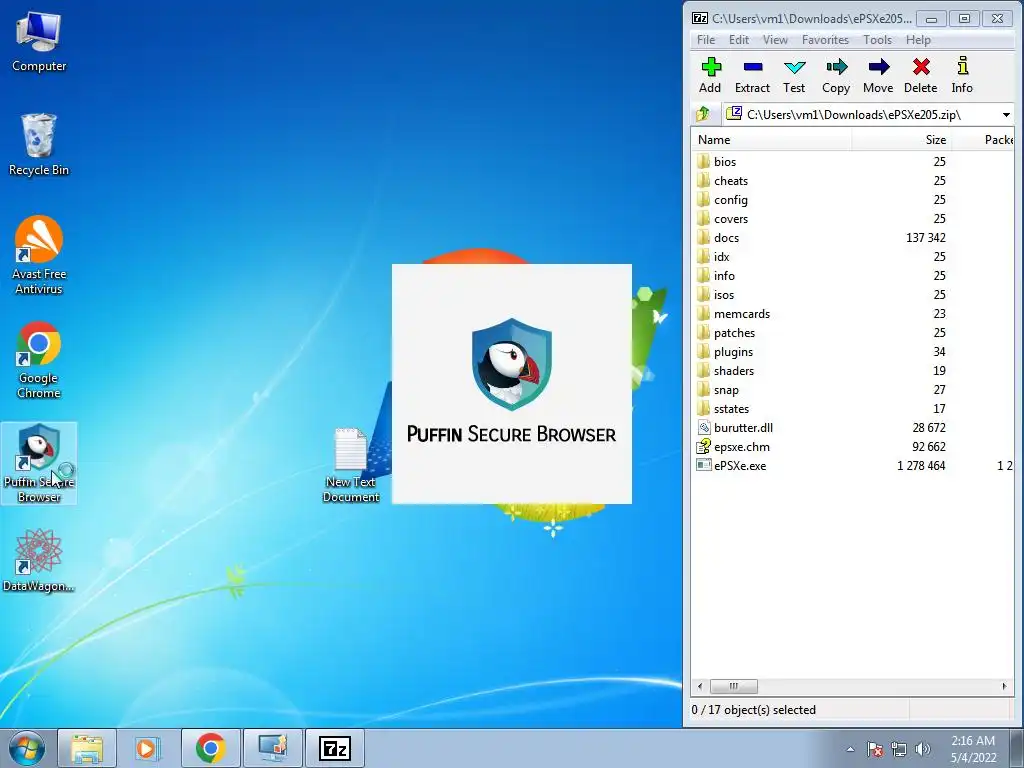Open the Windows Start menu
The height and width of the screenshot is (768, 1024).
point(27,748)
